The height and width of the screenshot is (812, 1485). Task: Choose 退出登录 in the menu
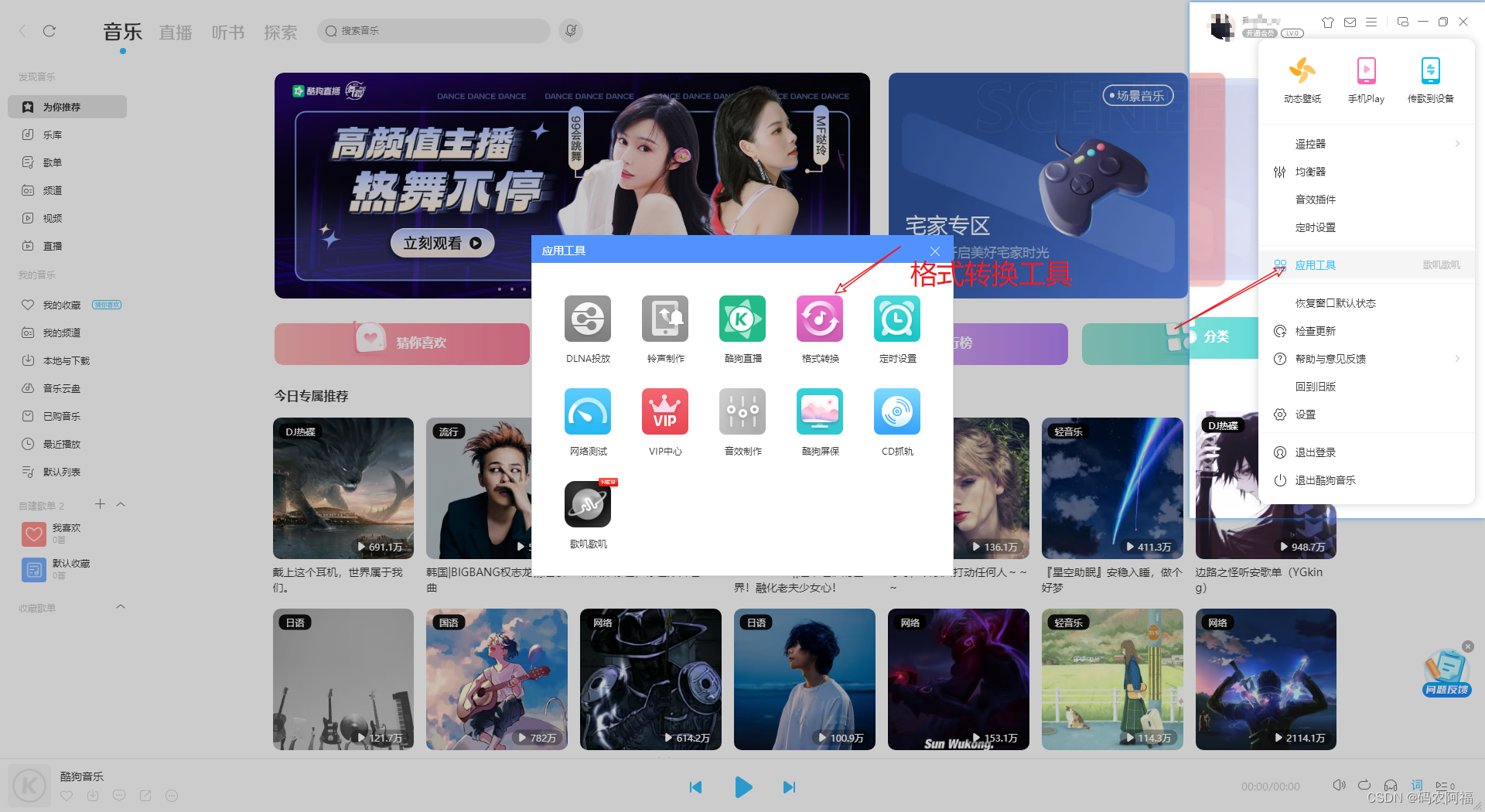click(x=1367, y=452)
